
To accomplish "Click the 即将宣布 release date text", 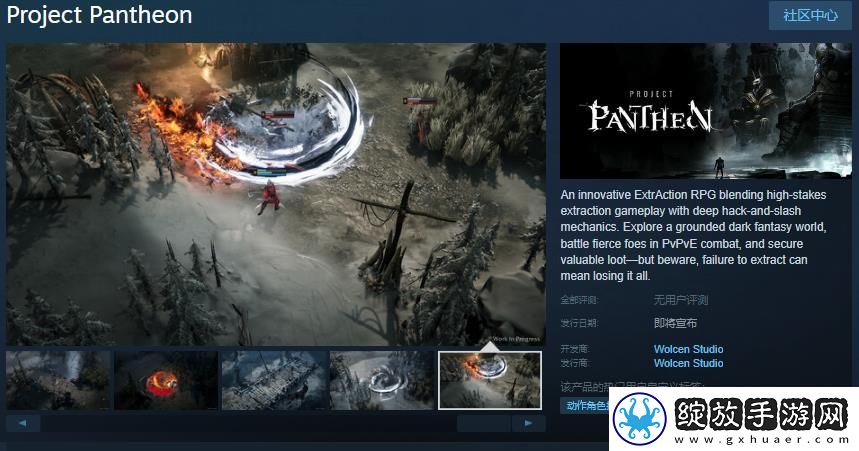I will 675,323.
